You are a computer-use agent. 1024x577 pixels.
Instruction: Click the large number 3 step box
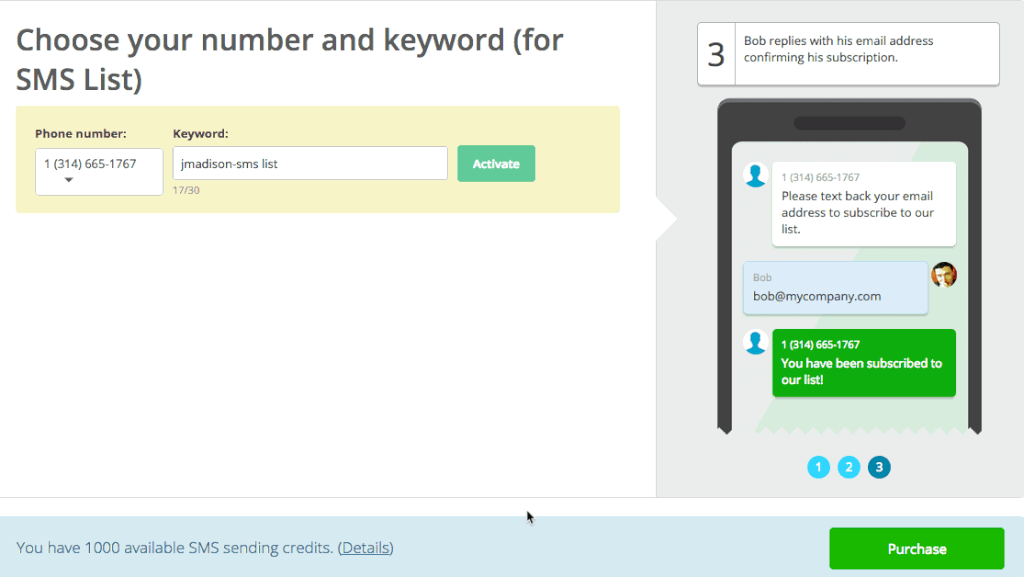[716, 54]
